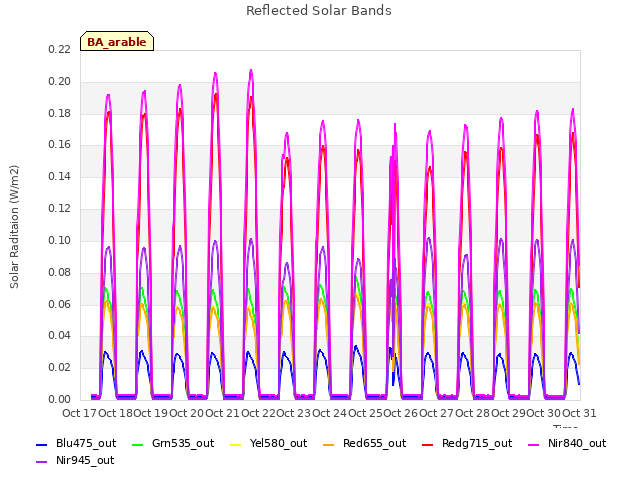The width and height of the screenshot is (640, 480).
Task: Click the Oct 21 x-axis tick label
Action: [x=222, y=413]
